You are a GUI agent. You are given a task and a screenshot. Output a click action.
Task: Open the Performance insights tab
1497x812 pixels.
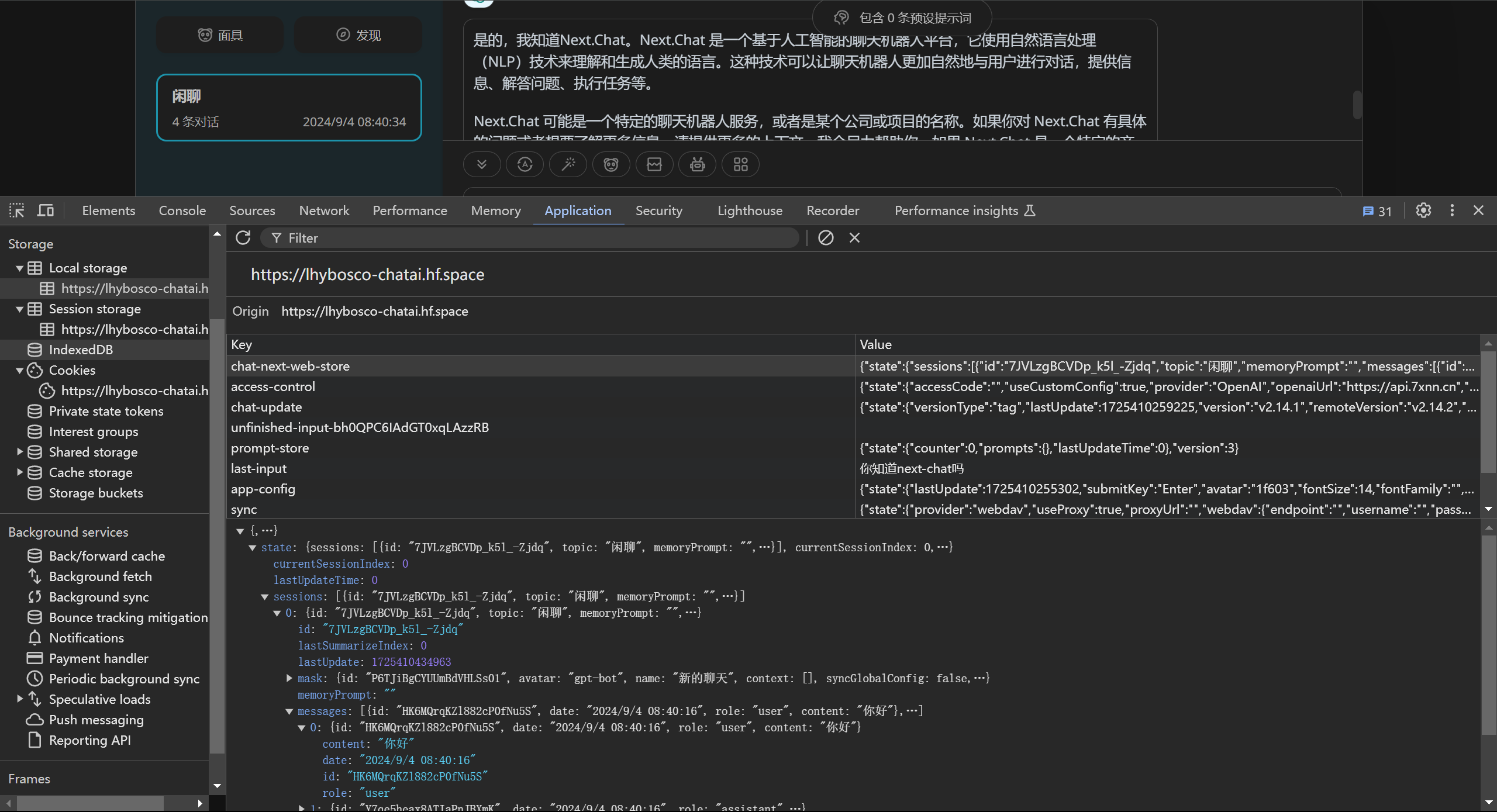point(965,210)
